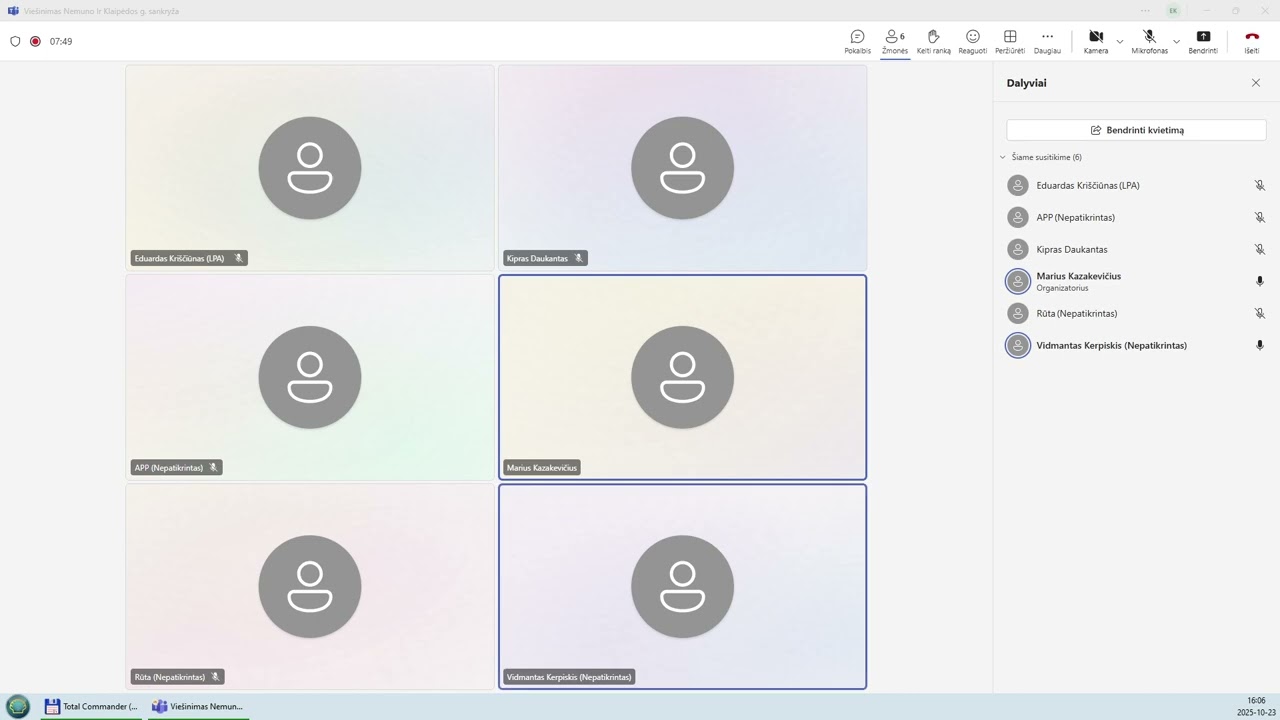Viewport: 1280px width, 720px height.
Task: Leave the meeting with Išeiti
Action: click(x=1252, y=41)
